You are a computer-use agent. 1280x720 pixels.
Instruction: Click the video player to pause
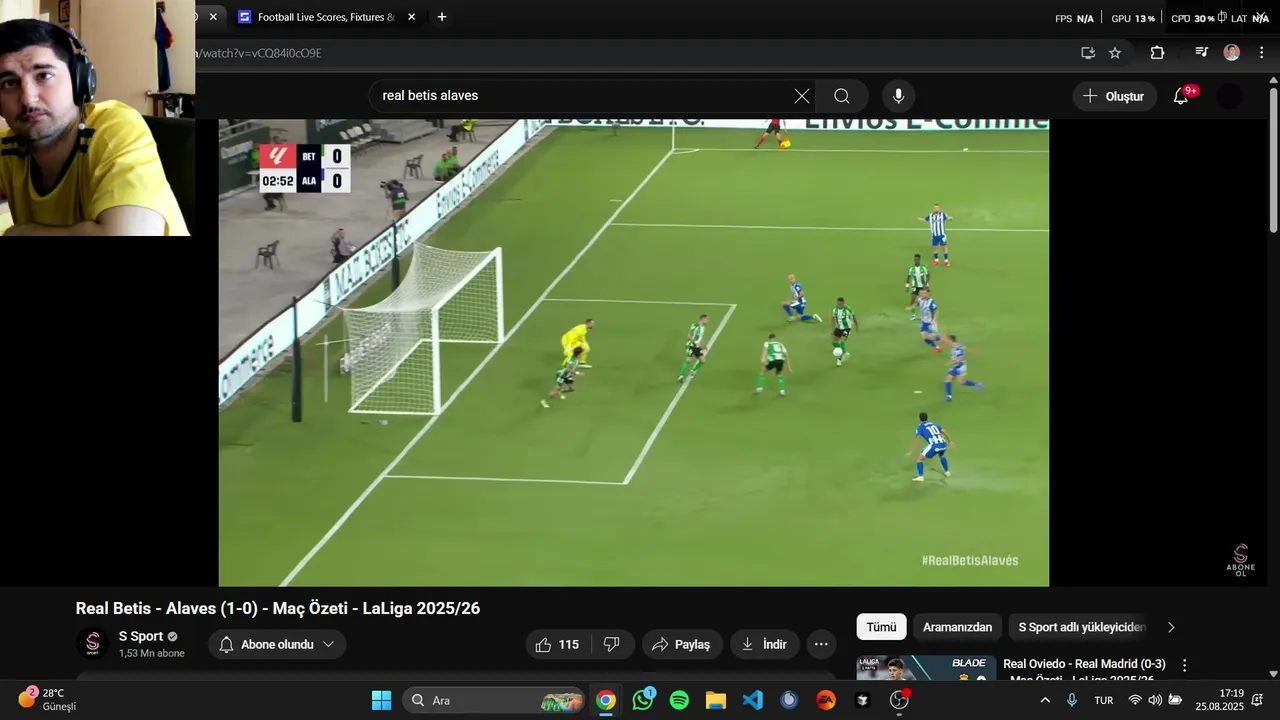coord(634,352)
